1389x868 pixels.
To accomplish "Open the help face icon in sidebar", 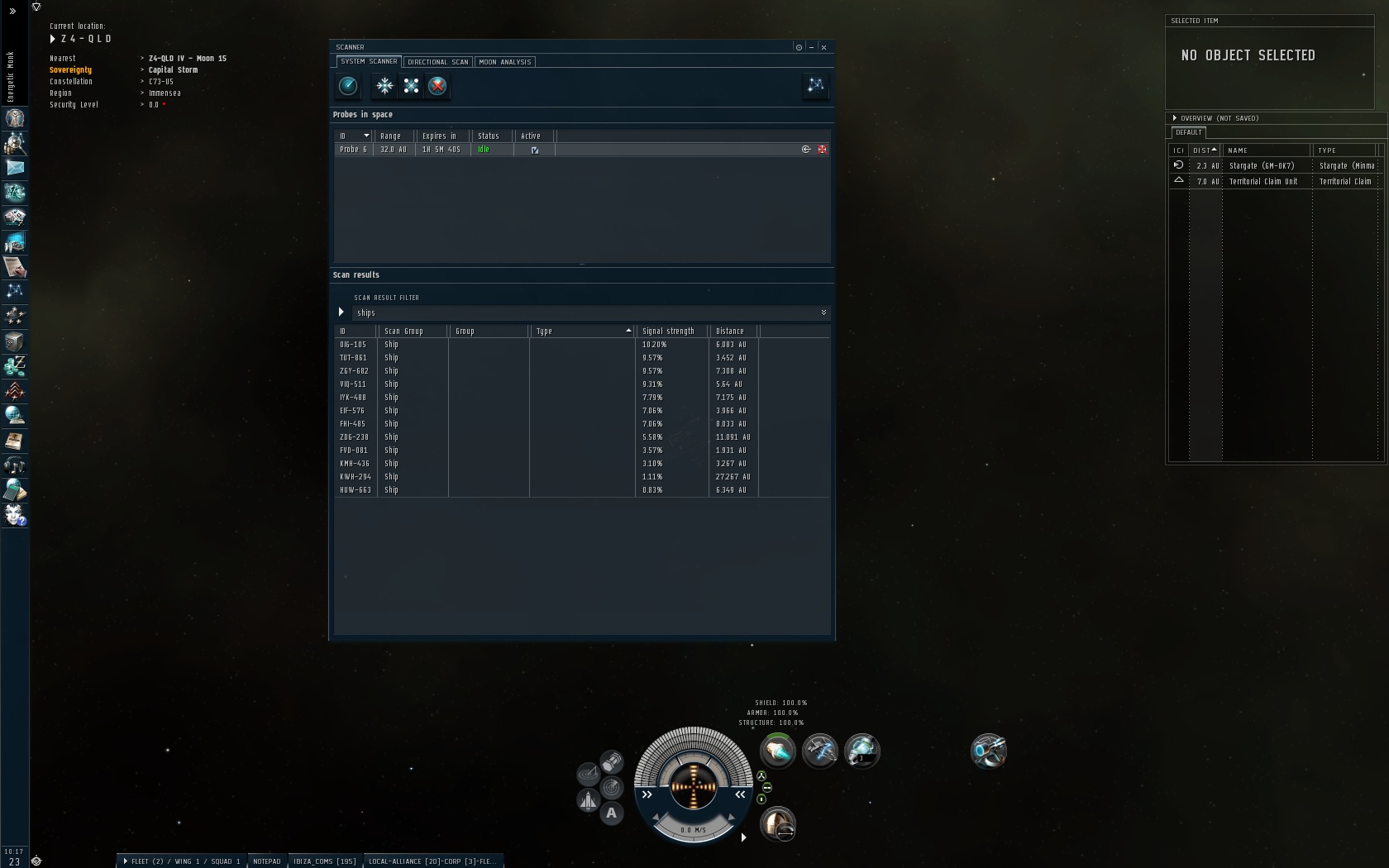I will tap(15, 515).
